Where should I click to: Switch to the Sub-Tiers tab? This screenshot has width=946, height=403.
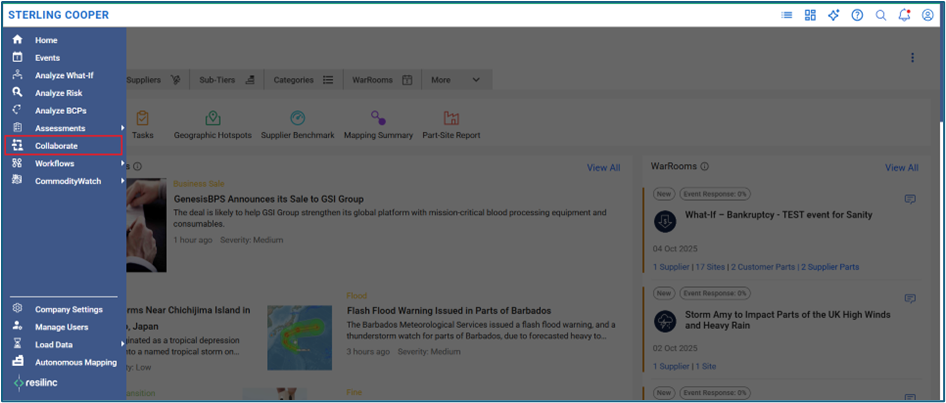[x=227, y=80]
